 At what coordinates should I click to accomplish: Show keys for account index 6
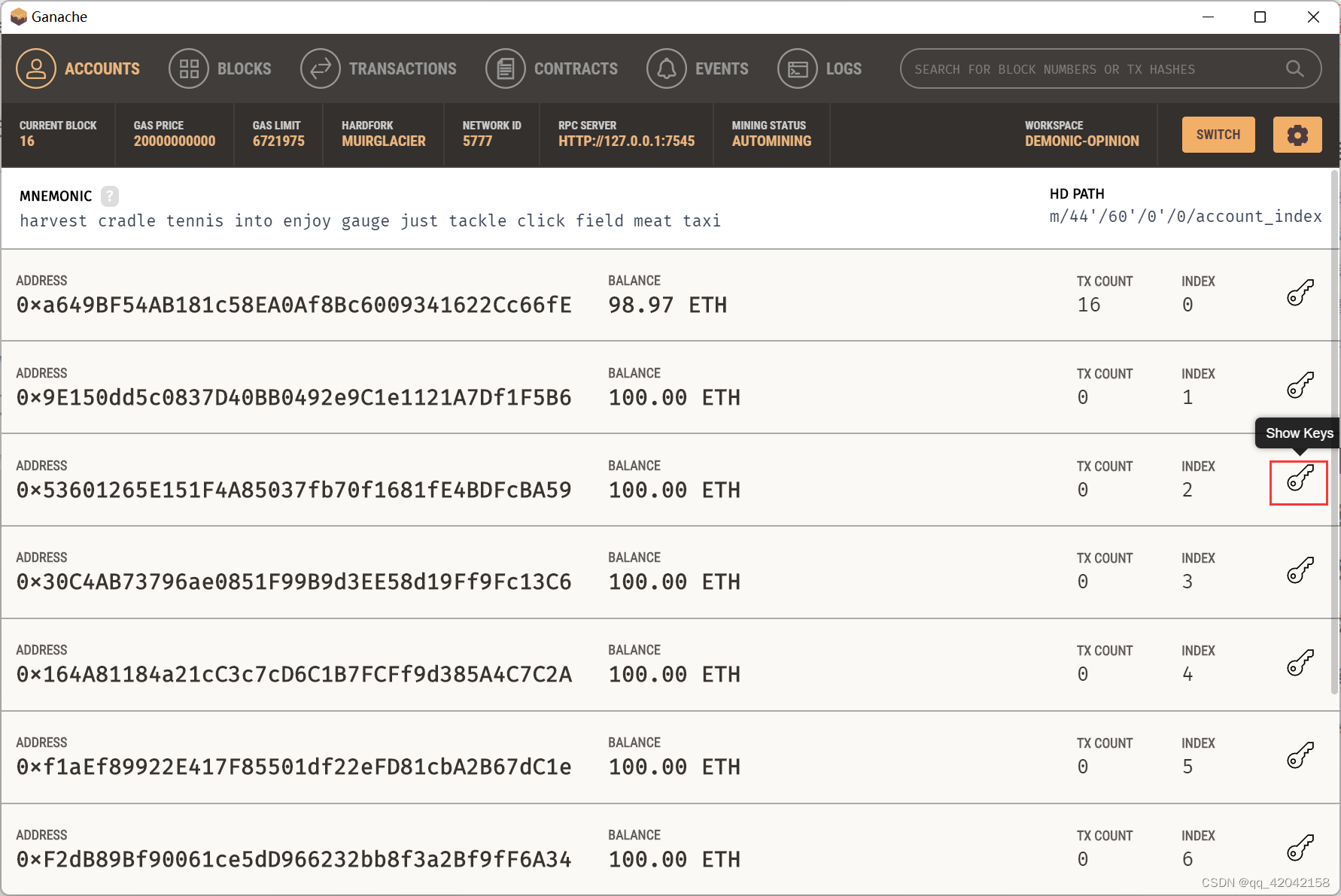click(1300, 848)
